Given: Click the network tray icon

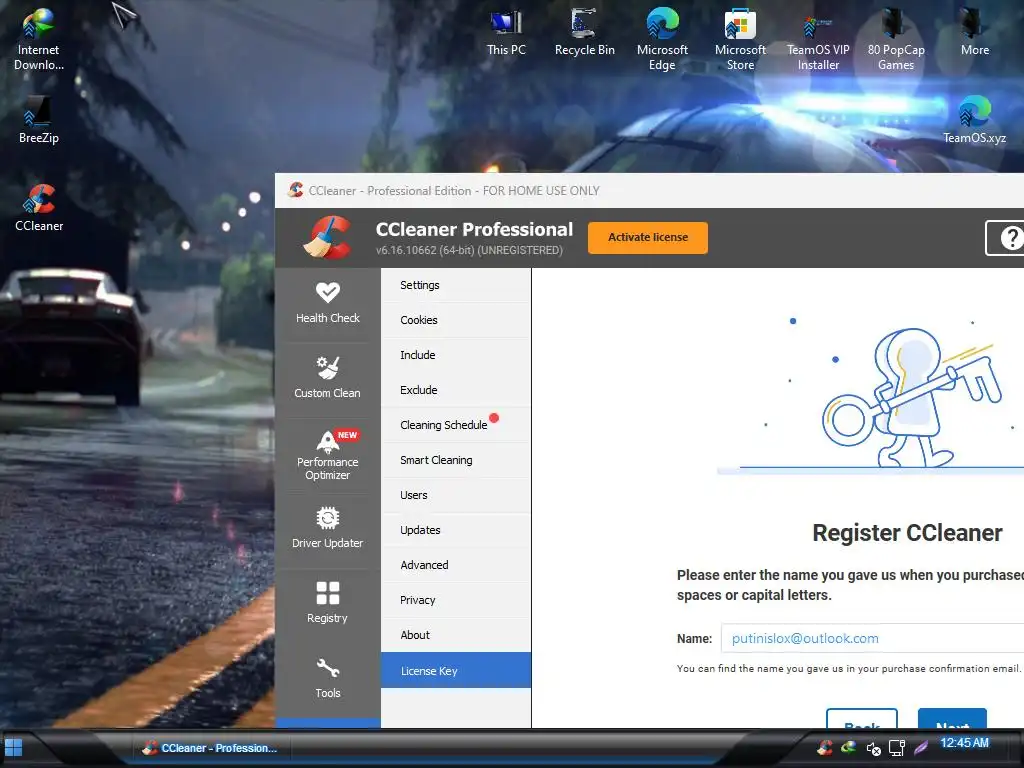Looking at the screenshot, I should click(897, 748).
